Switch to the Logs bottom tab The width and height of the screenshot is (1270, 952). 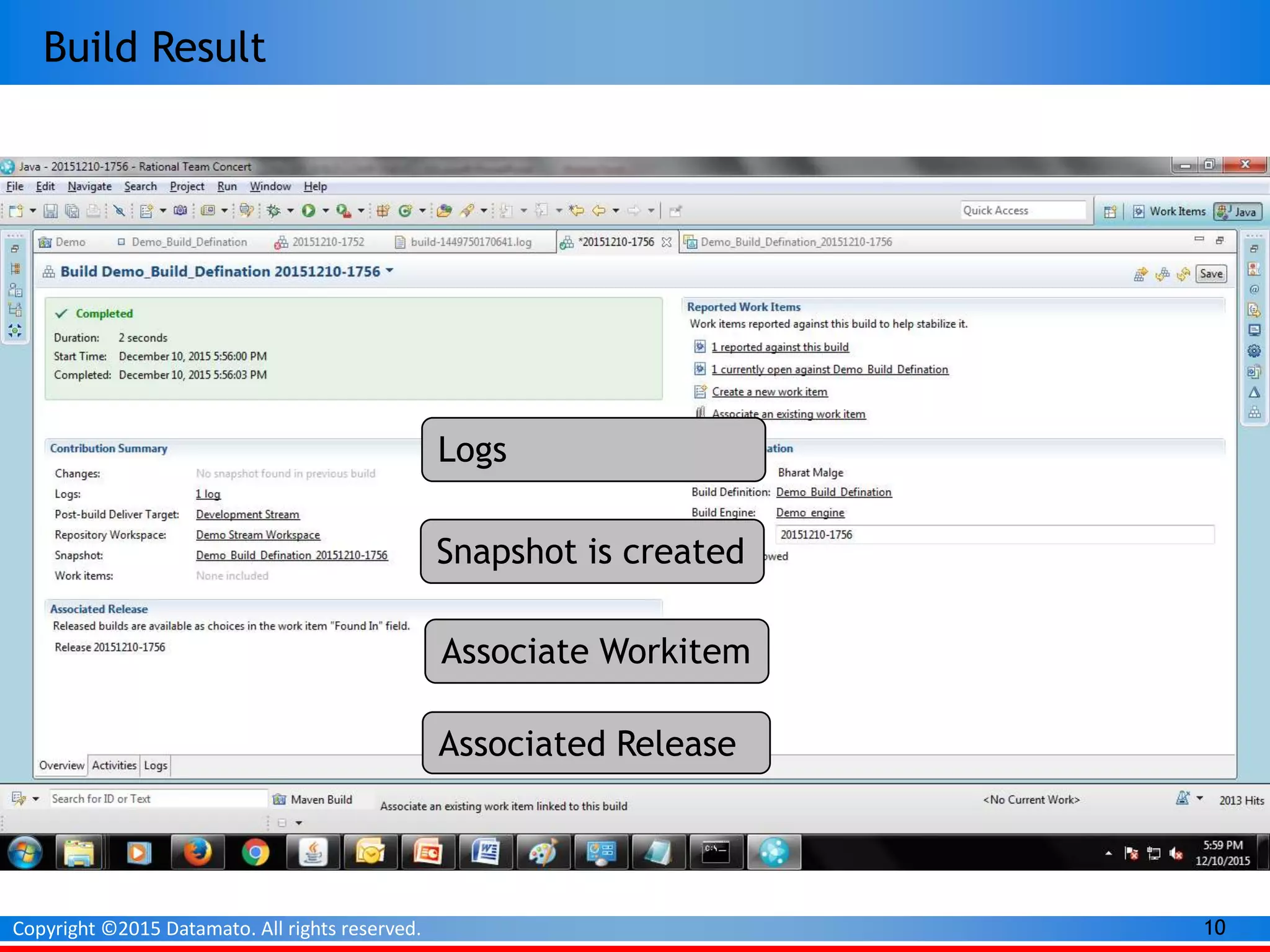click(156, 766)
